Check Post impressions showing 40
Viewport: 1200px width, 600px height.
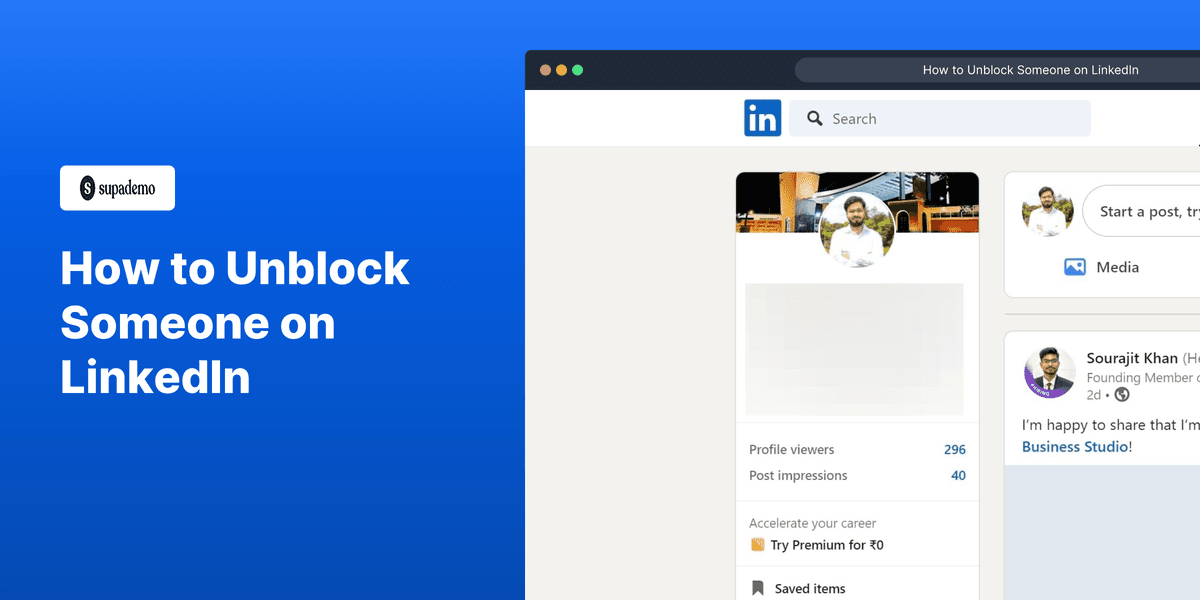pyautogui.click(x=958, y=475)
